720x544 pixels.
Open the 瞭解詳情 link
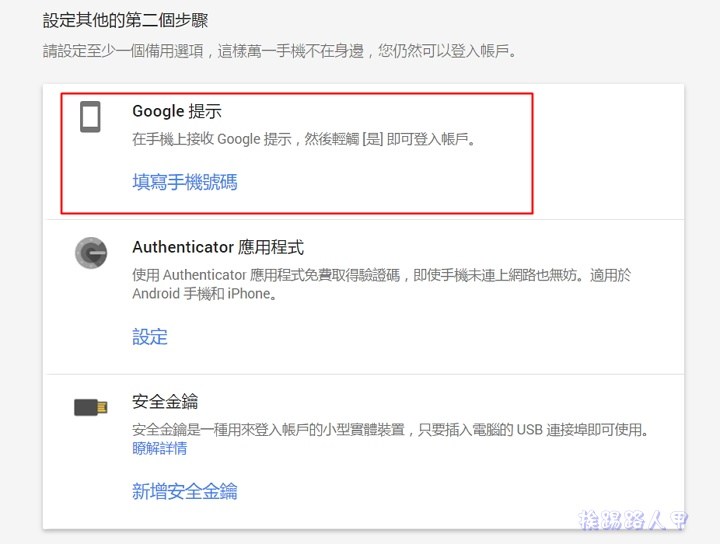[159, 448]
